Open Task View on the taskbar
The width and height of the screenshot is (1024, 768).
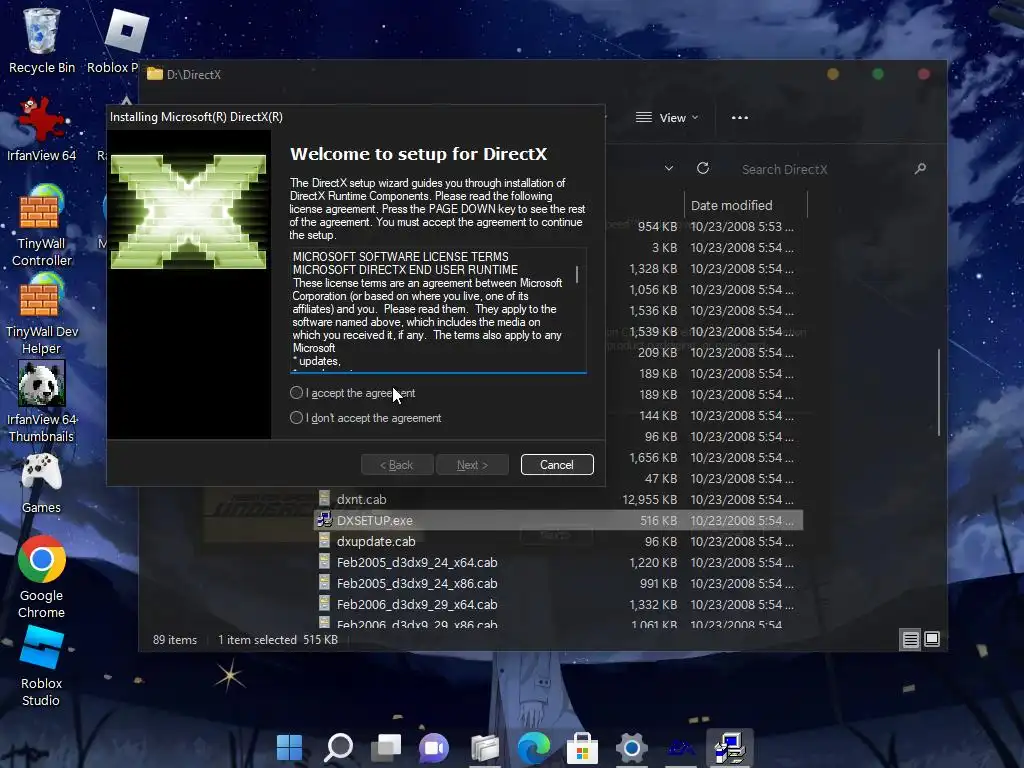(x=387, y=747)
